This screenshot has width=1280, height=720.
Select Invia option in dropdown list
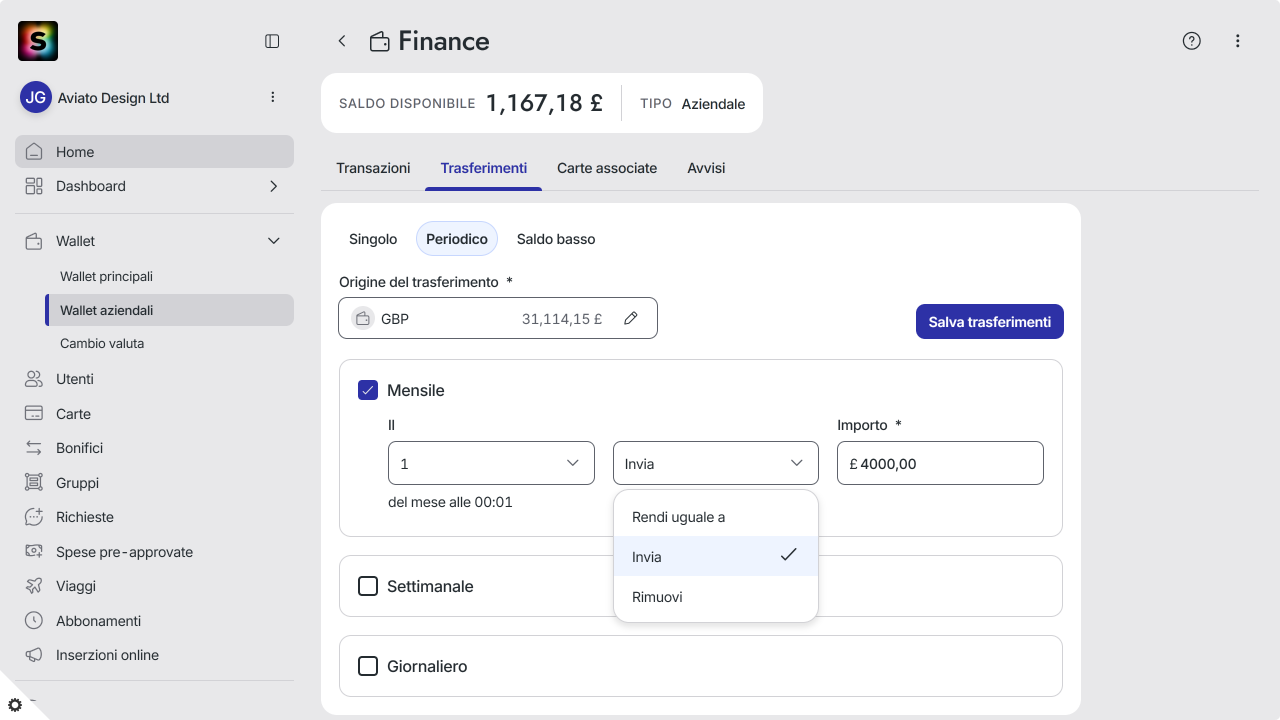(x=716, y=556)
